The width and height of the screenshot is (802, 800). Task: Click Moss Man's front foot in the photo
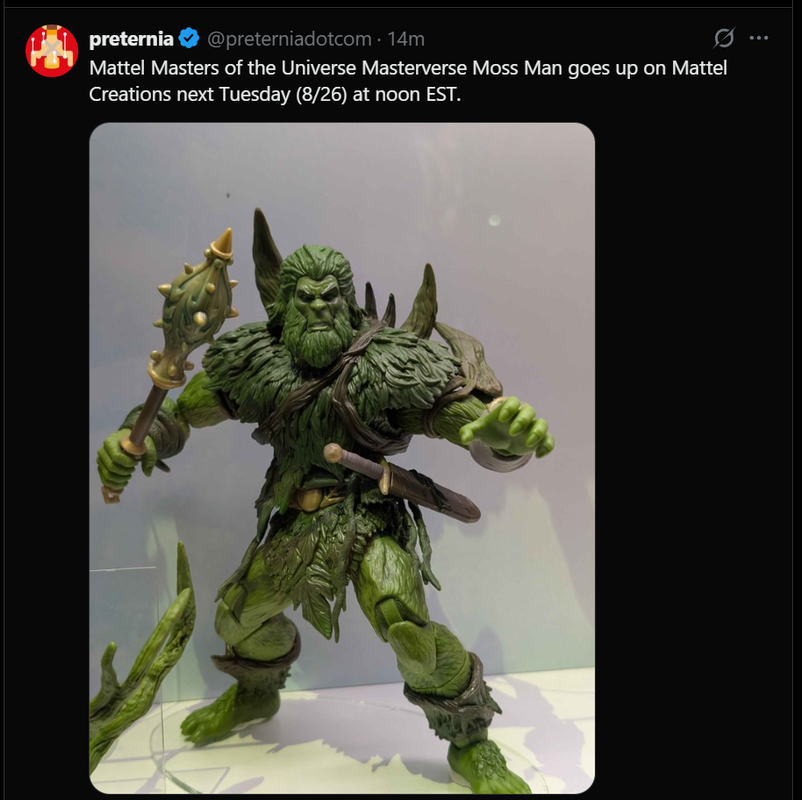coord(490,765)
